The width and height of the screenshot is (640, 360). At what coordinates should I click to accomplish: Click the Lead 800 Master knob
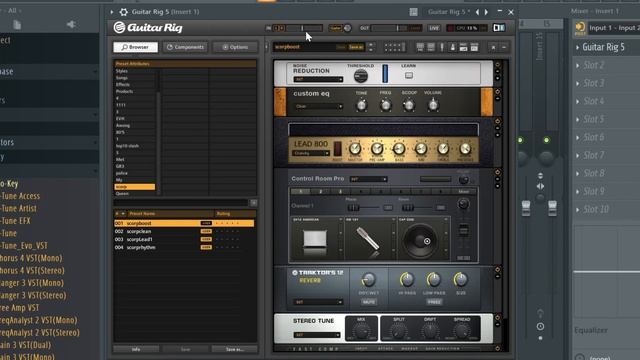355,149
